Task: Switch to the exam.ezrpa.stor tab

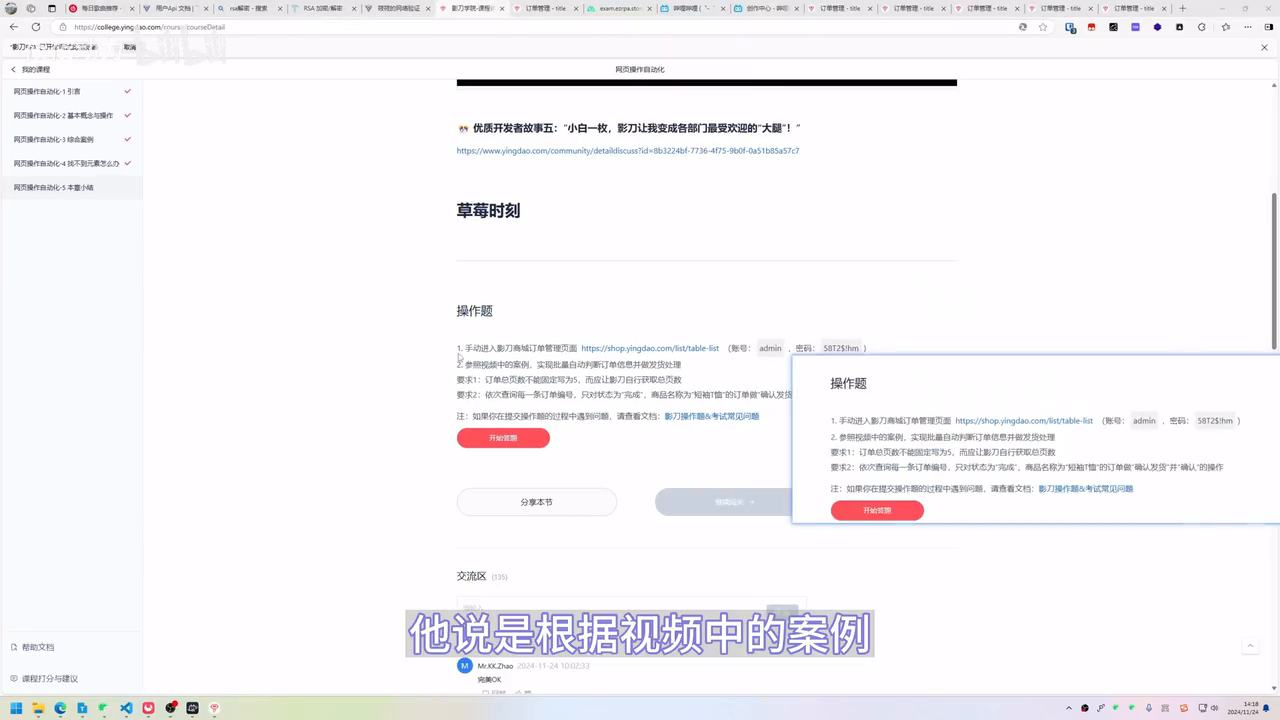Action: tap(619, 8)
